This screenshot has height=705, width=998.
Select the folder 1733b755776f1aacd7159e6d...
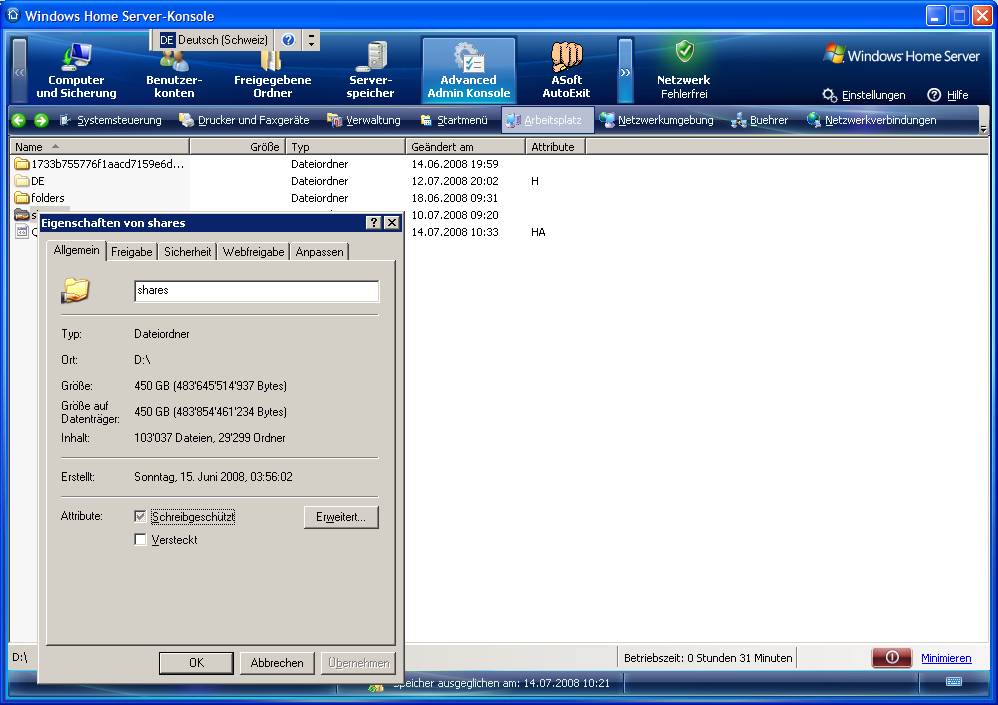tap(99, 164)
